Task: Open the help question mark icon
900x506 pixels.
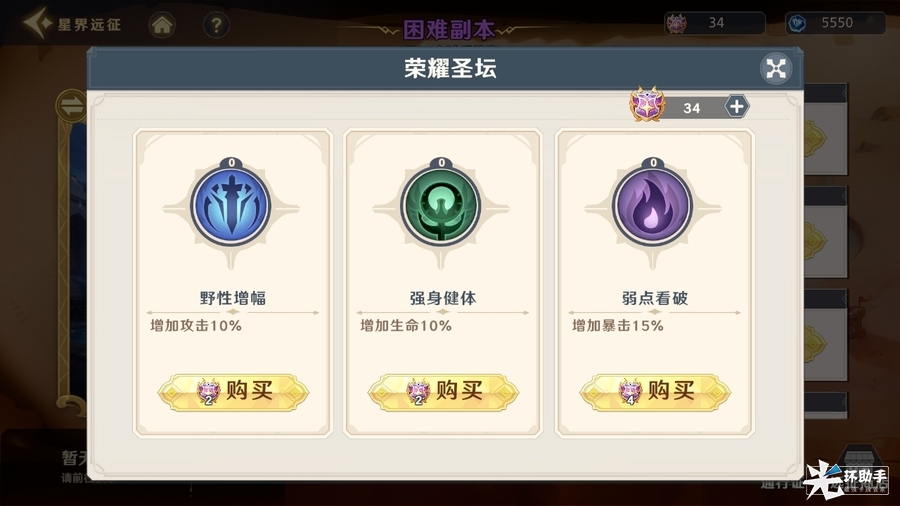Action: [216, 25]
